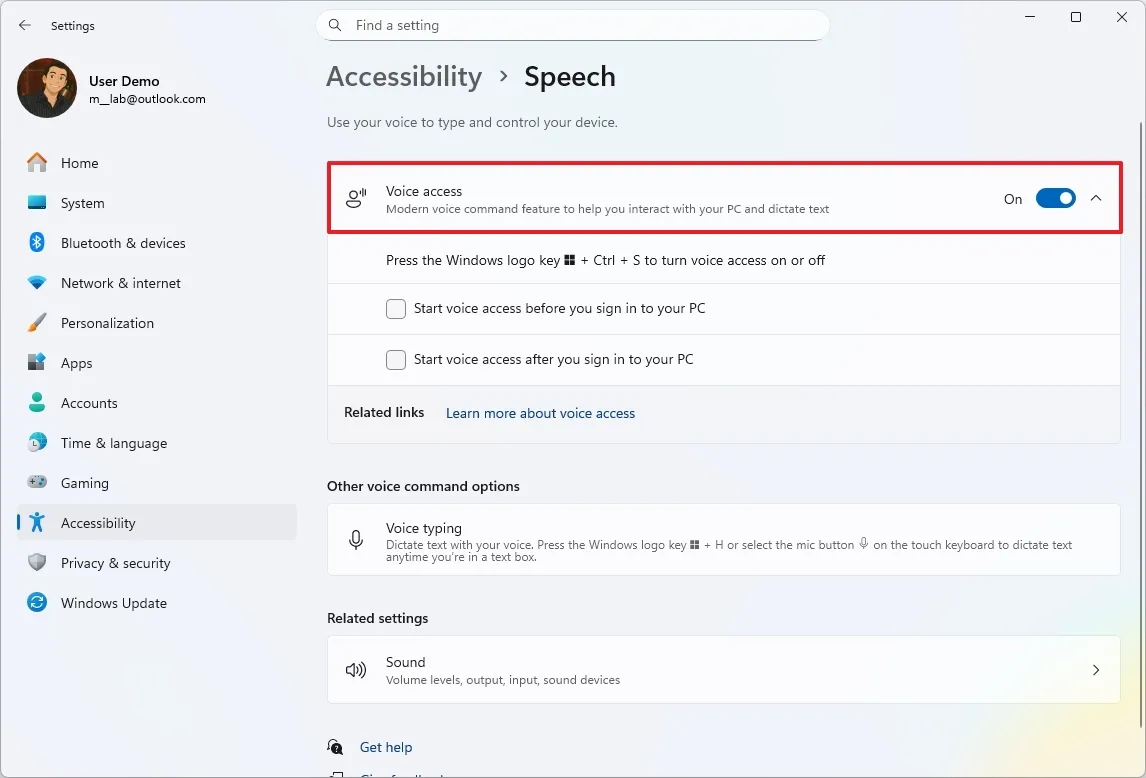Open Gaming settings

[85, 483]
